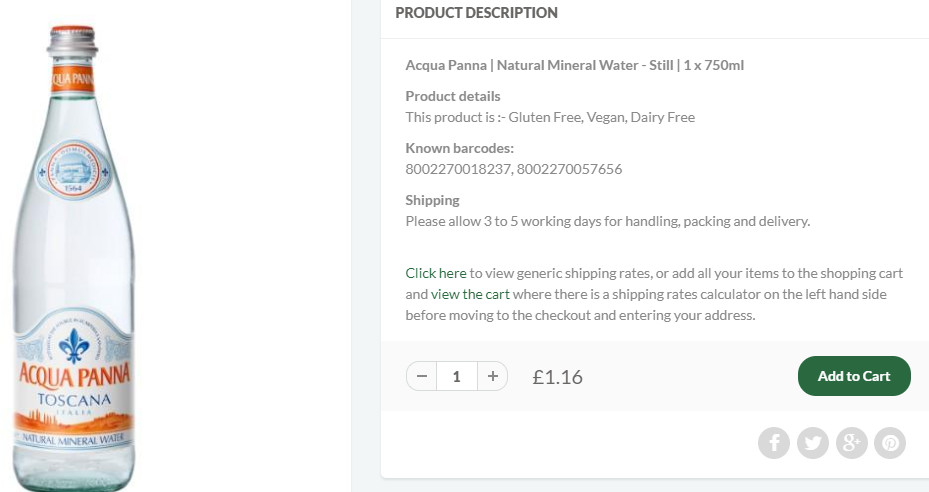Viewport: 929px width, 492px height.
Task: Click the "Shipping" heading
Action: (x=432, y=200)
